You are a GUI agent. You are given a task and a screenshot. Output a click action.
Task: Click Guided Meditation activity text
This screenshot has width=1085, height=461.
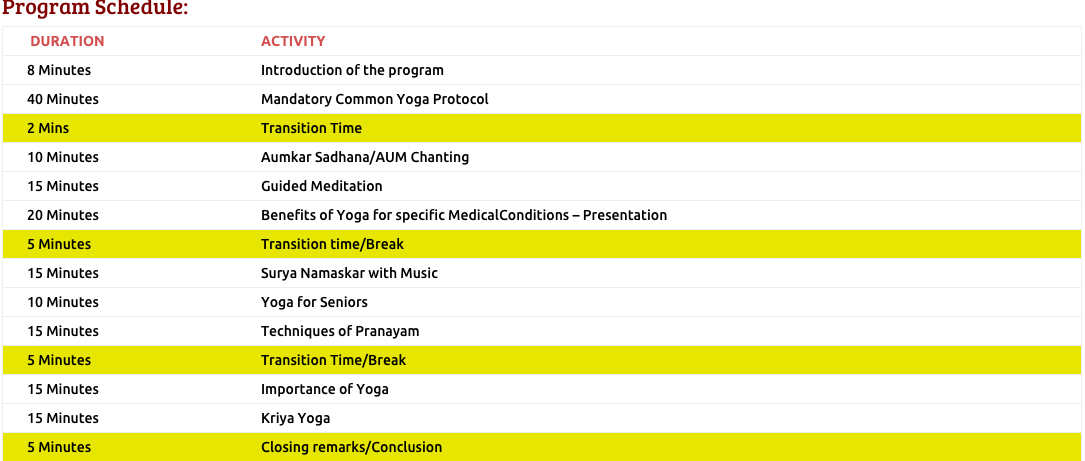coord(322,186)
